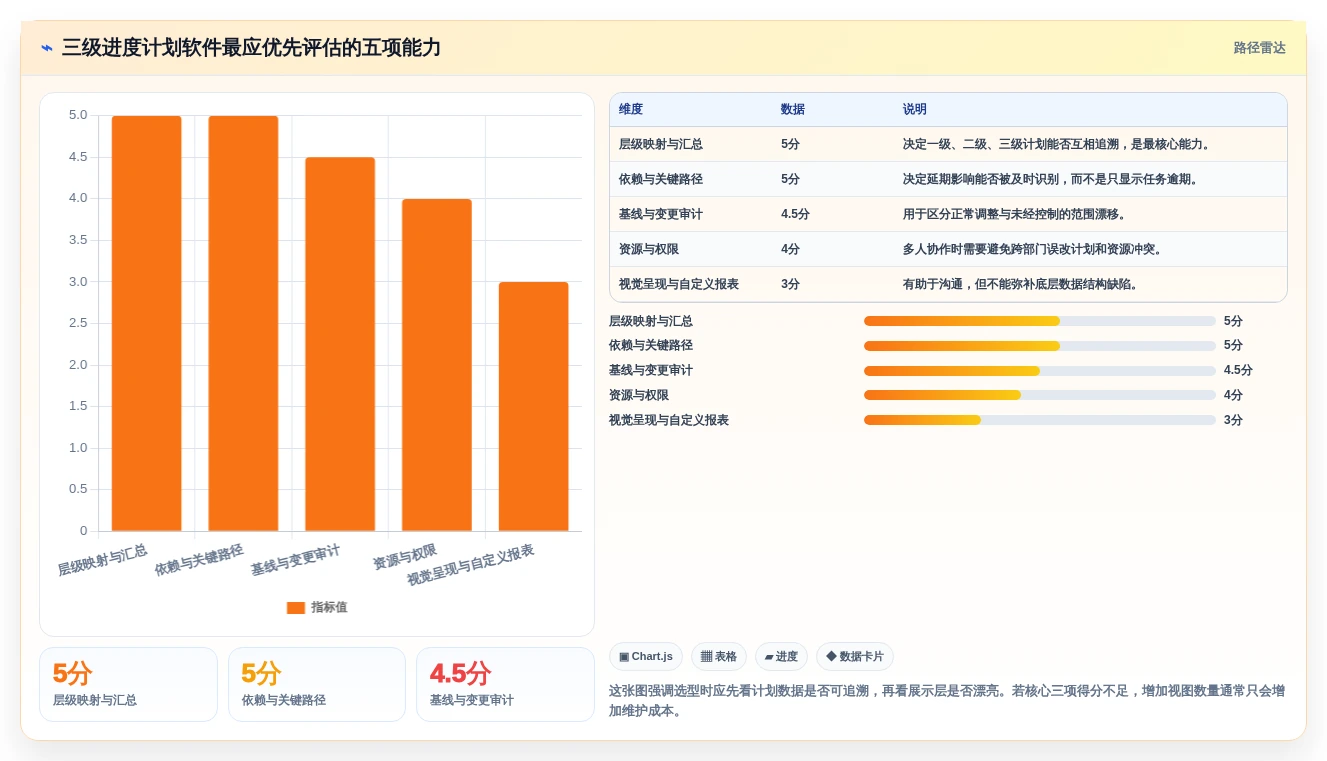Viewport: 1327px width, 761px height.
Task: Click 层级映射与汇总 in the table's first row
Action: [661, 144]
